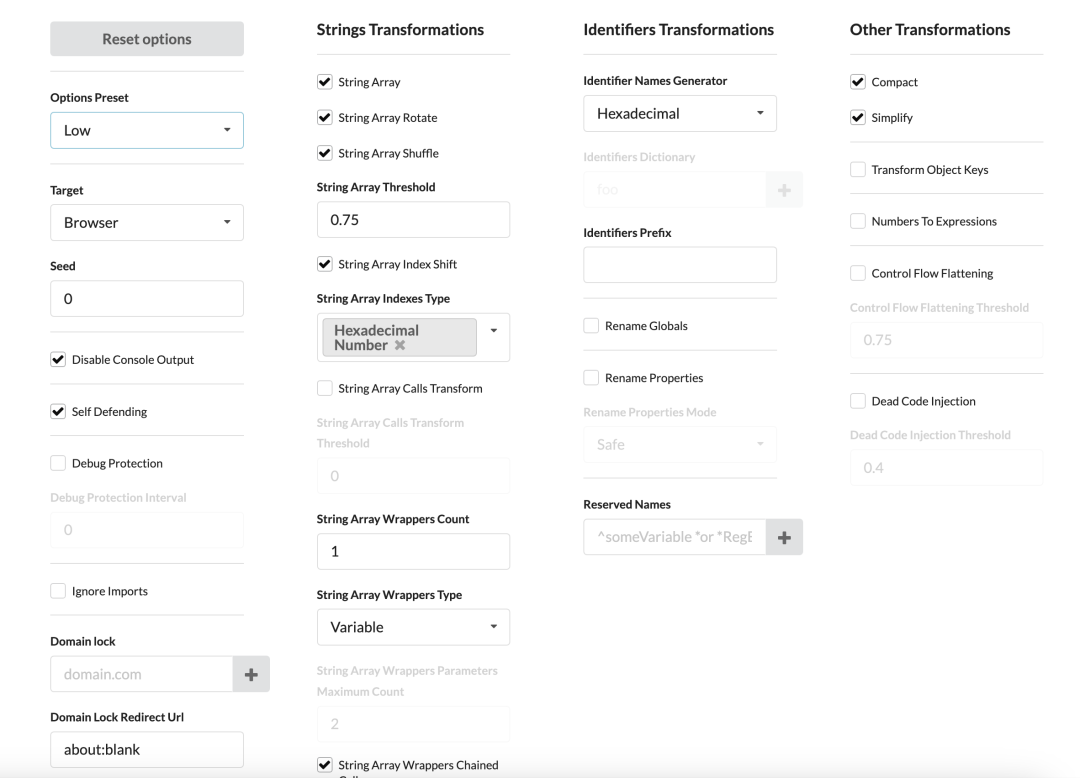Click the Seed input field
1080x778 pixels.
pos(147,299)
